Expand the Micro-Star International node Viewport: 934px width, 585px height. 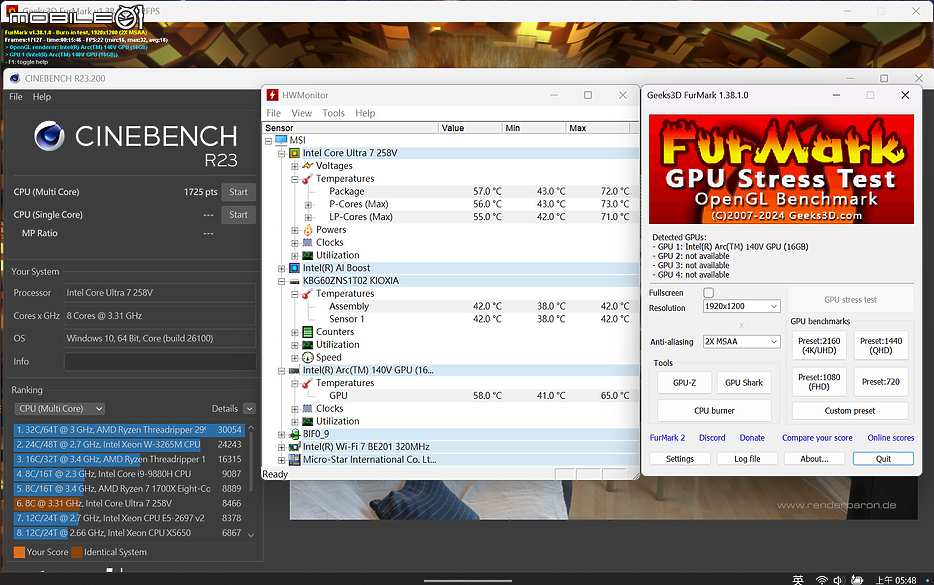(281, 460)
